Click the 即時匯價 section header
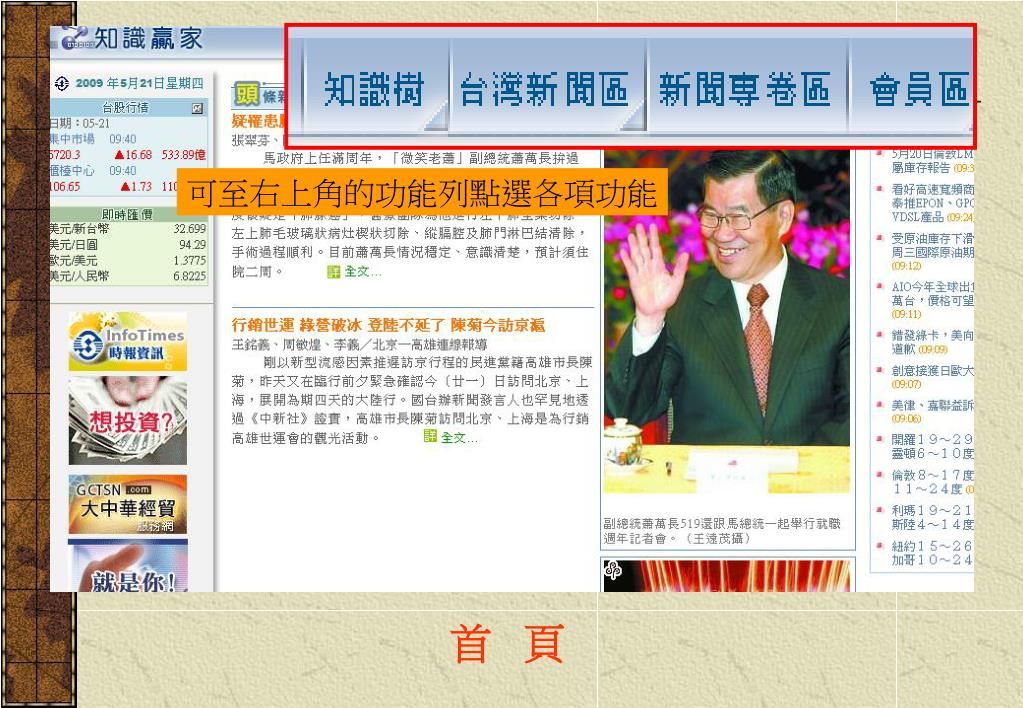 (128, 214)
